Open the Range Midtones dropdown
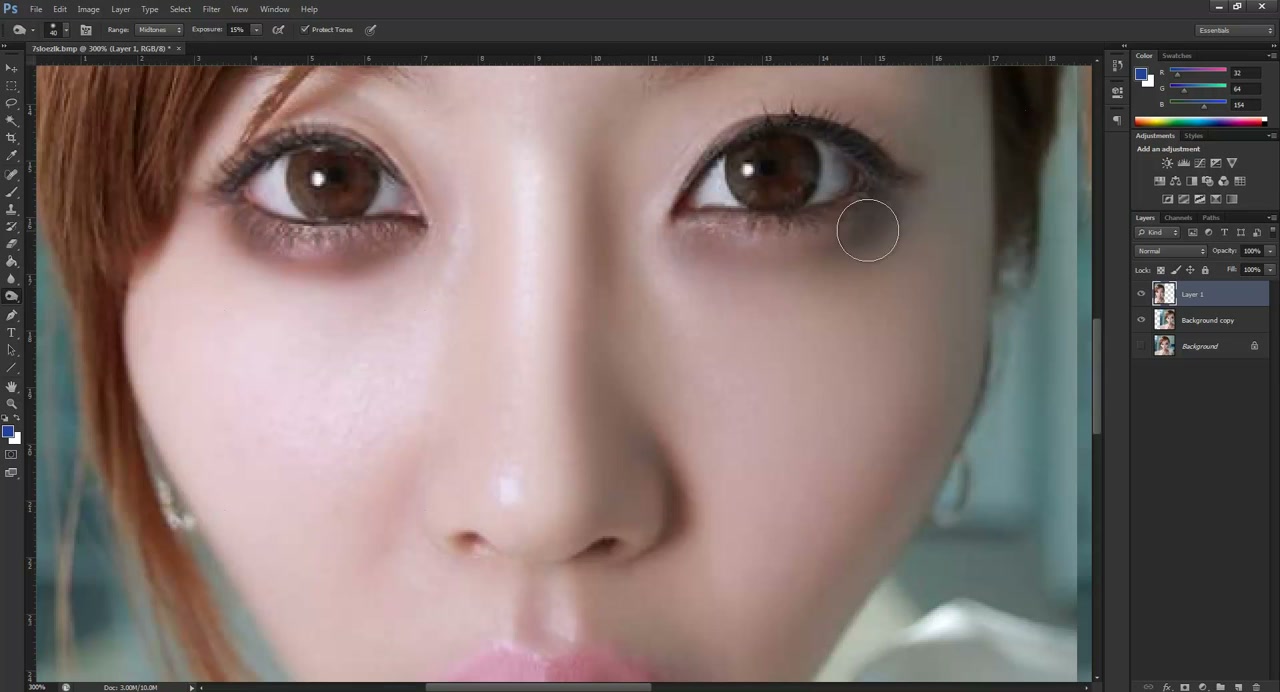 pyautogui.click(x=158, y=30)
